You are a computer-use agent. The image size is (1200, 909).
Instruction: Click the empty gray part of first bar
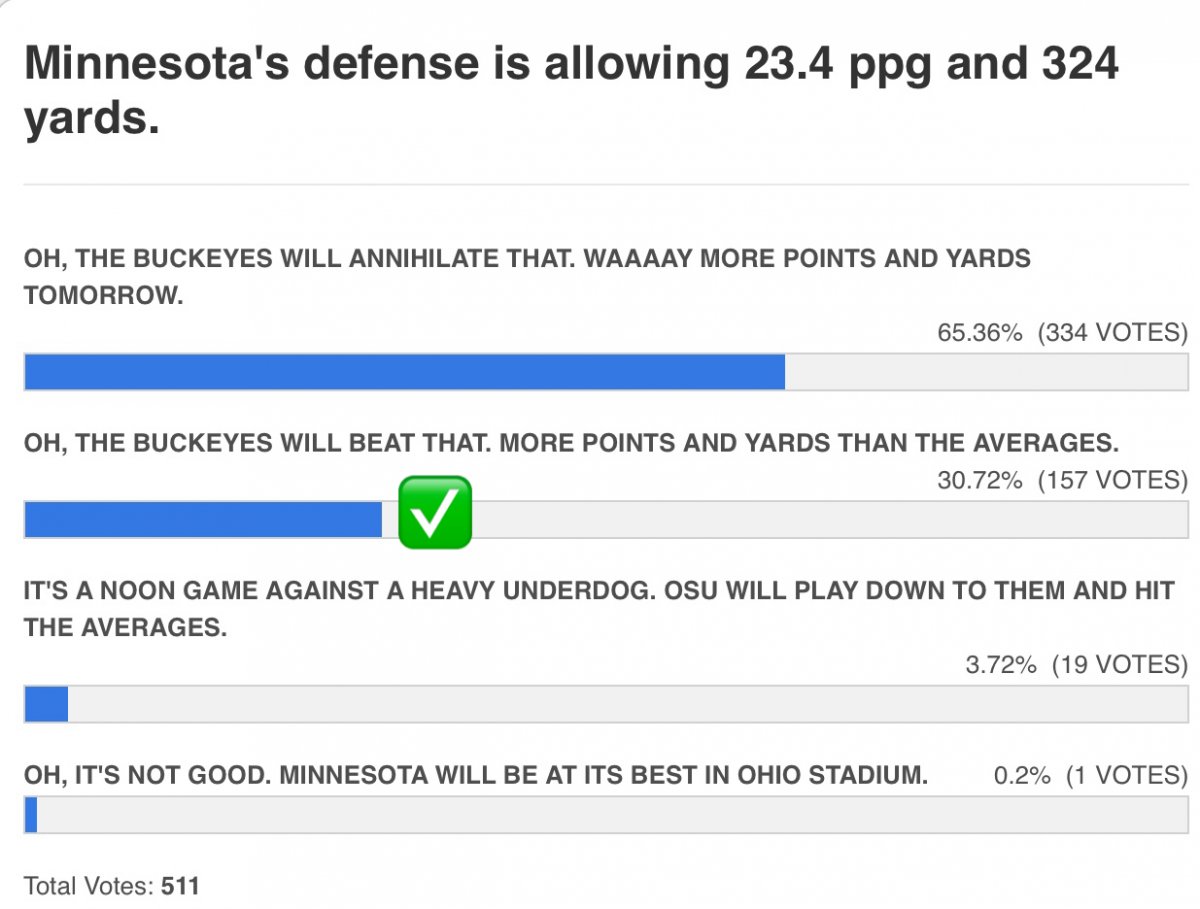987,371
